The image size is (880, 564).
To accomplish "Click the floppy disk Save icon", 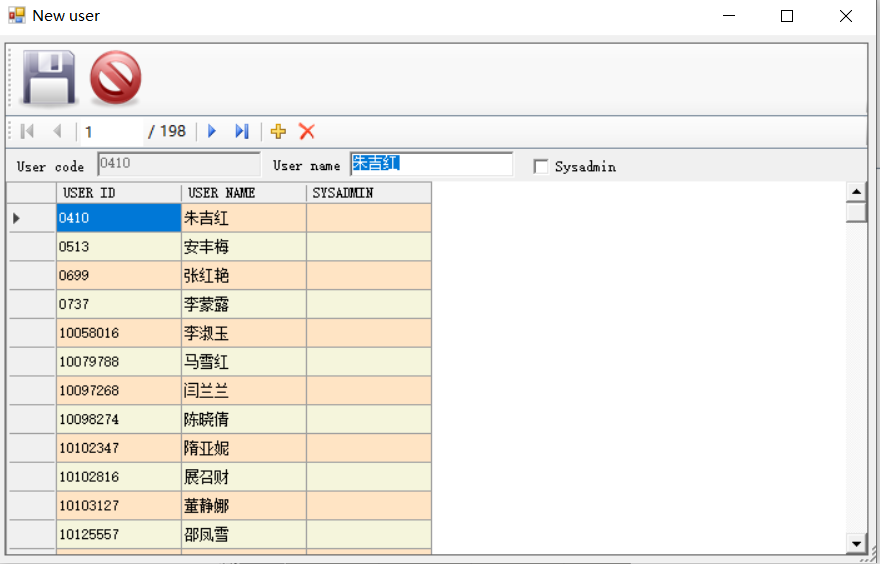I will coord(49,77).
